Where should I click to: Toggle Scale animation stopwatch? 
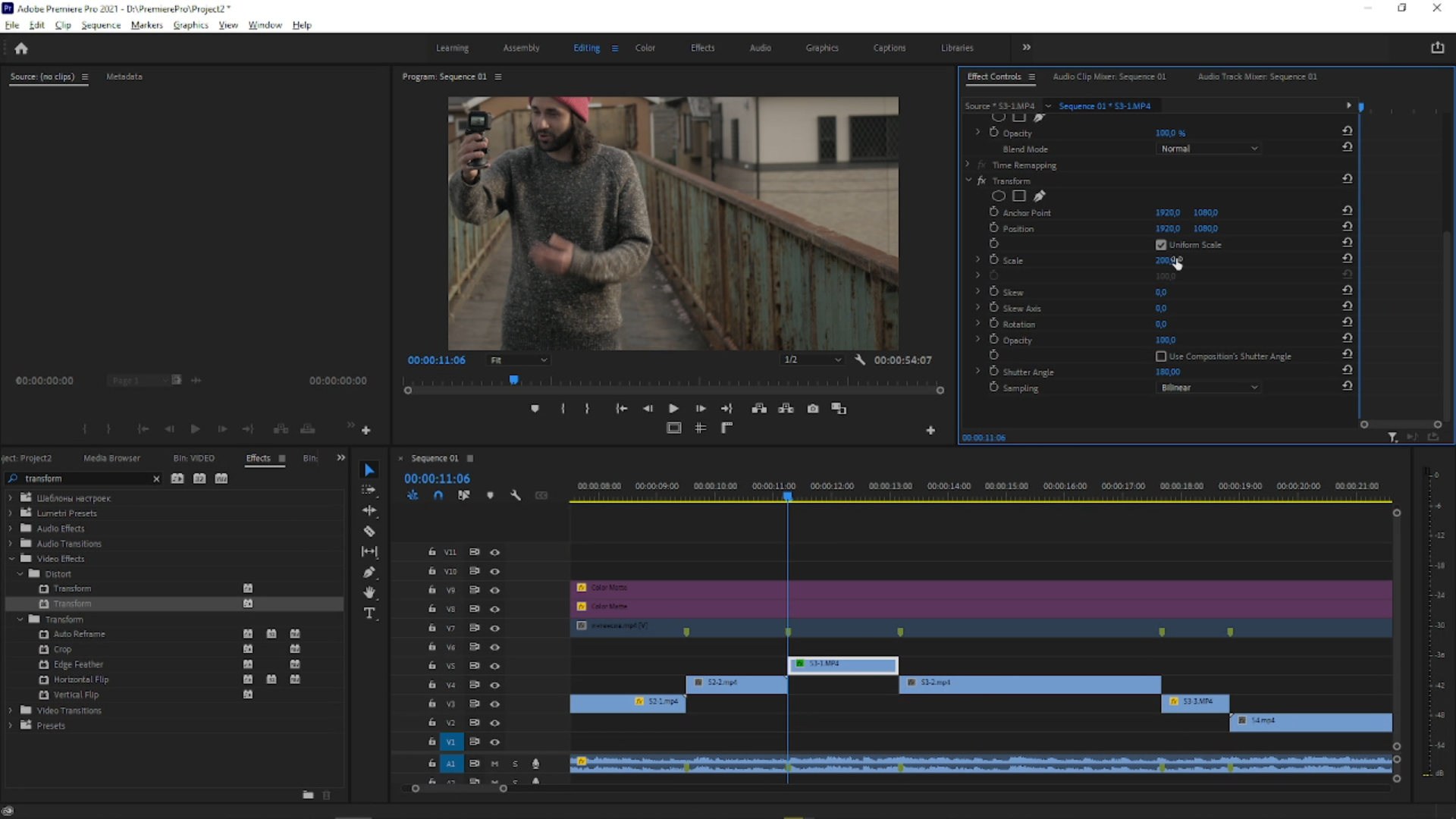coord(993,259)
